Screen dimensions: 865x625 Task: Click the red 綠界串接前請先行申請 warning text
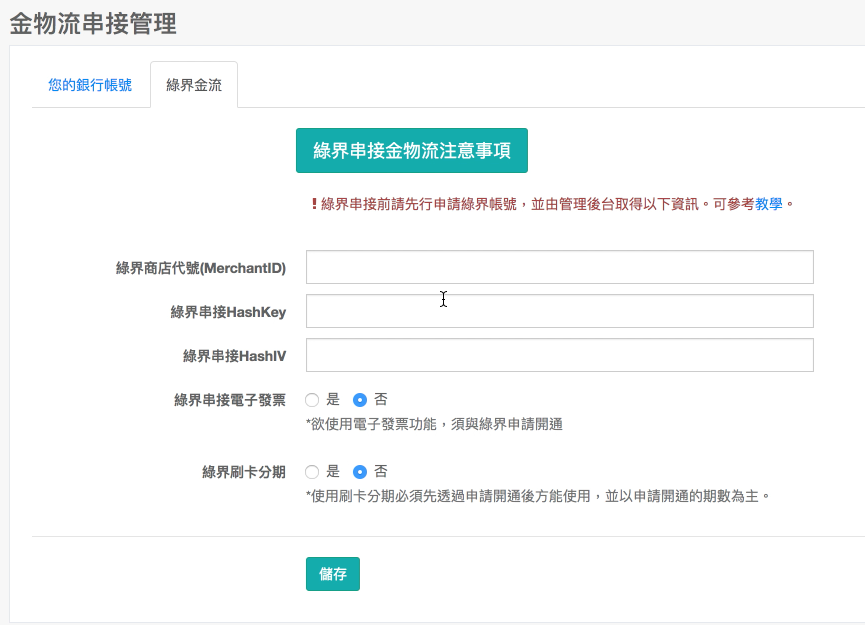(552, 204)
